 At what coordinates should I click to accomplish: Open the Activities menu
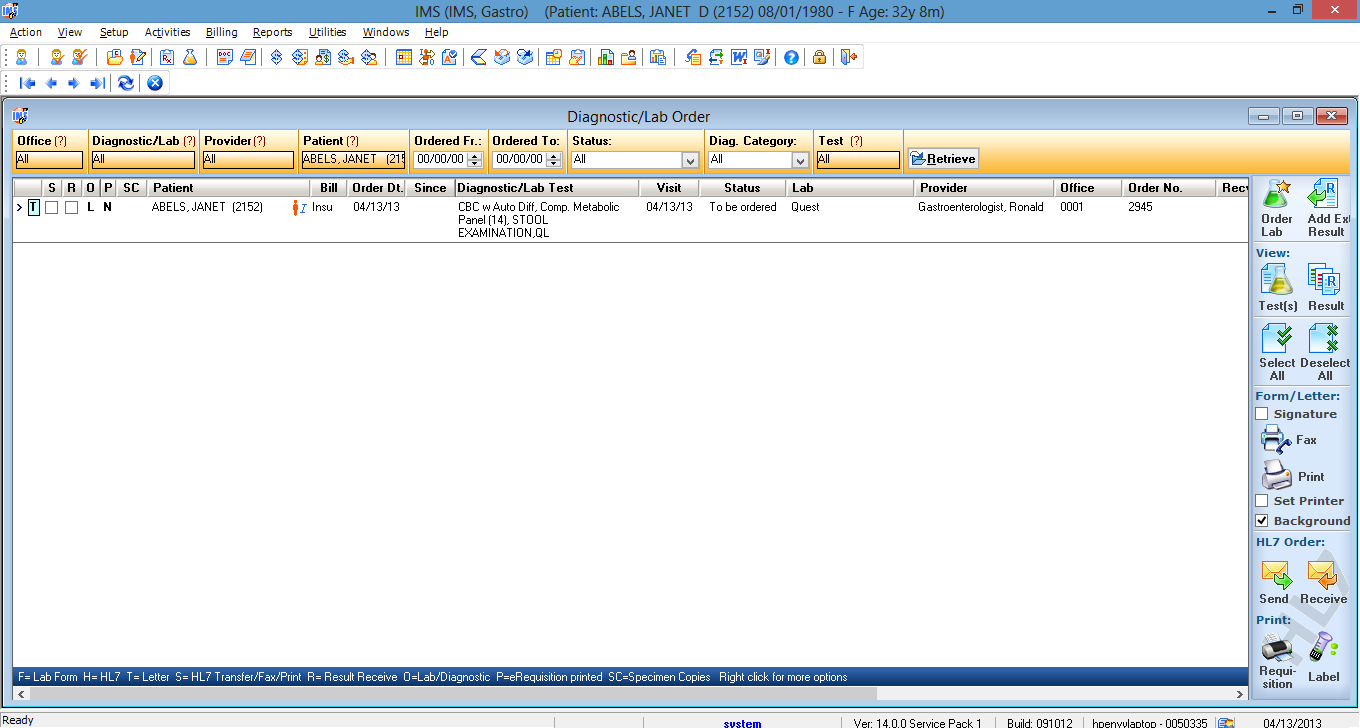point(168,32)
